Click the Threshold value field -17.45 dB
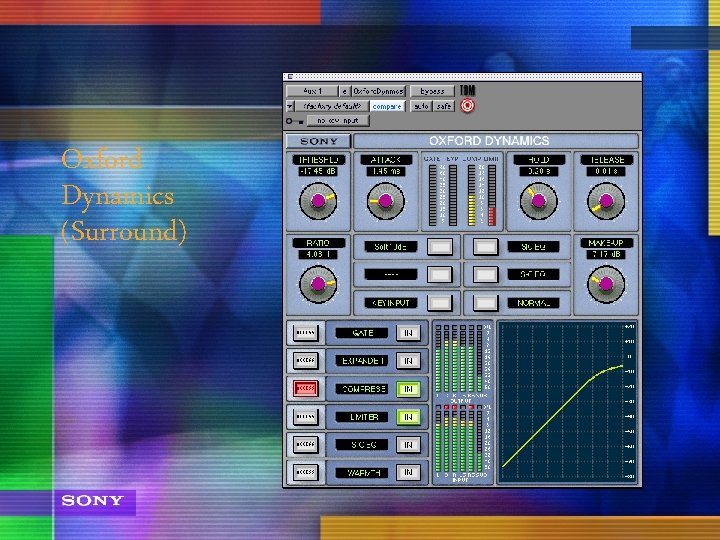The image size is (720, 540). tap(318, 171)
